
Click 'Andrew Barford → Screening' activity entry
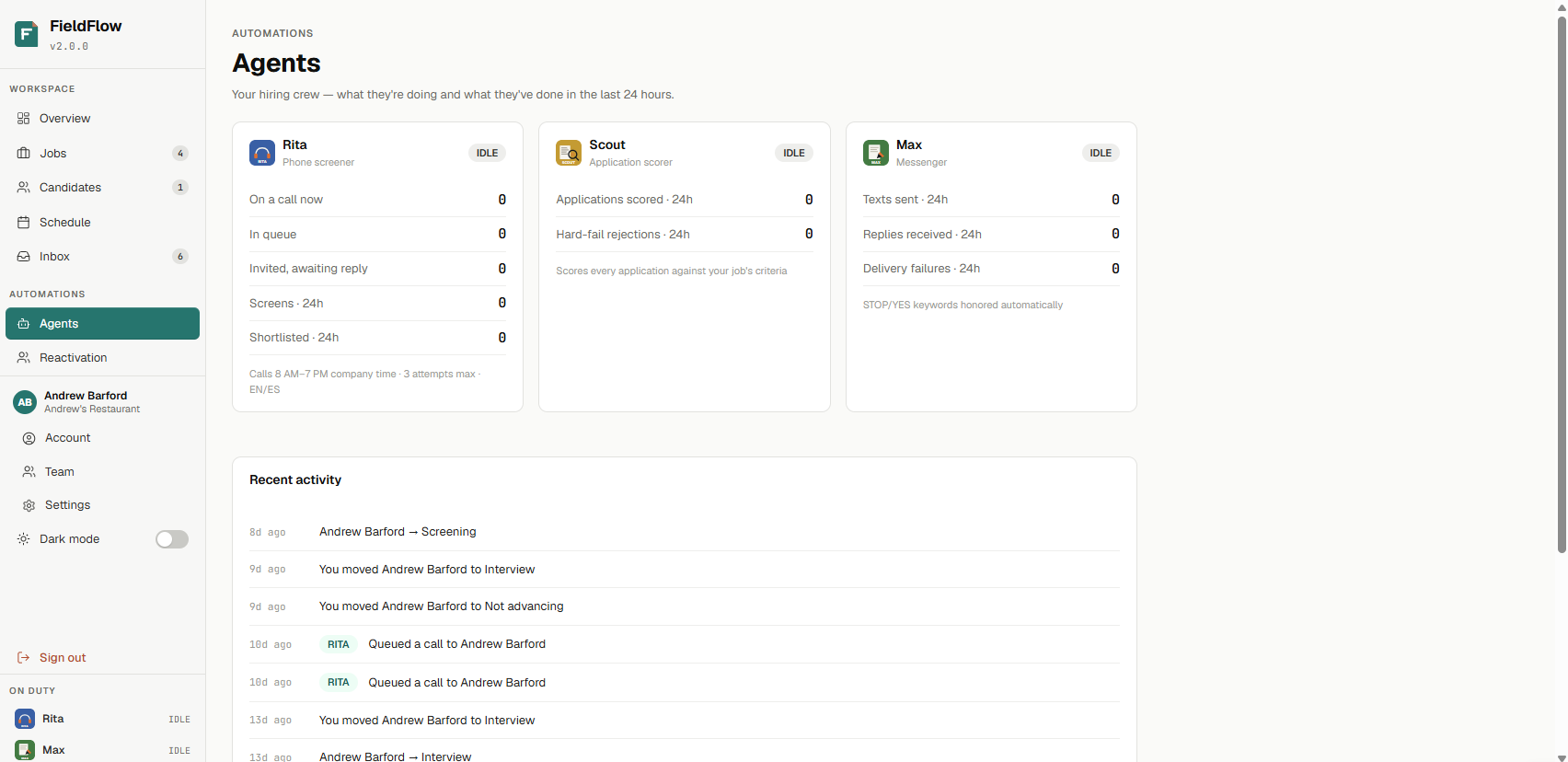click(x=684, y=532)
